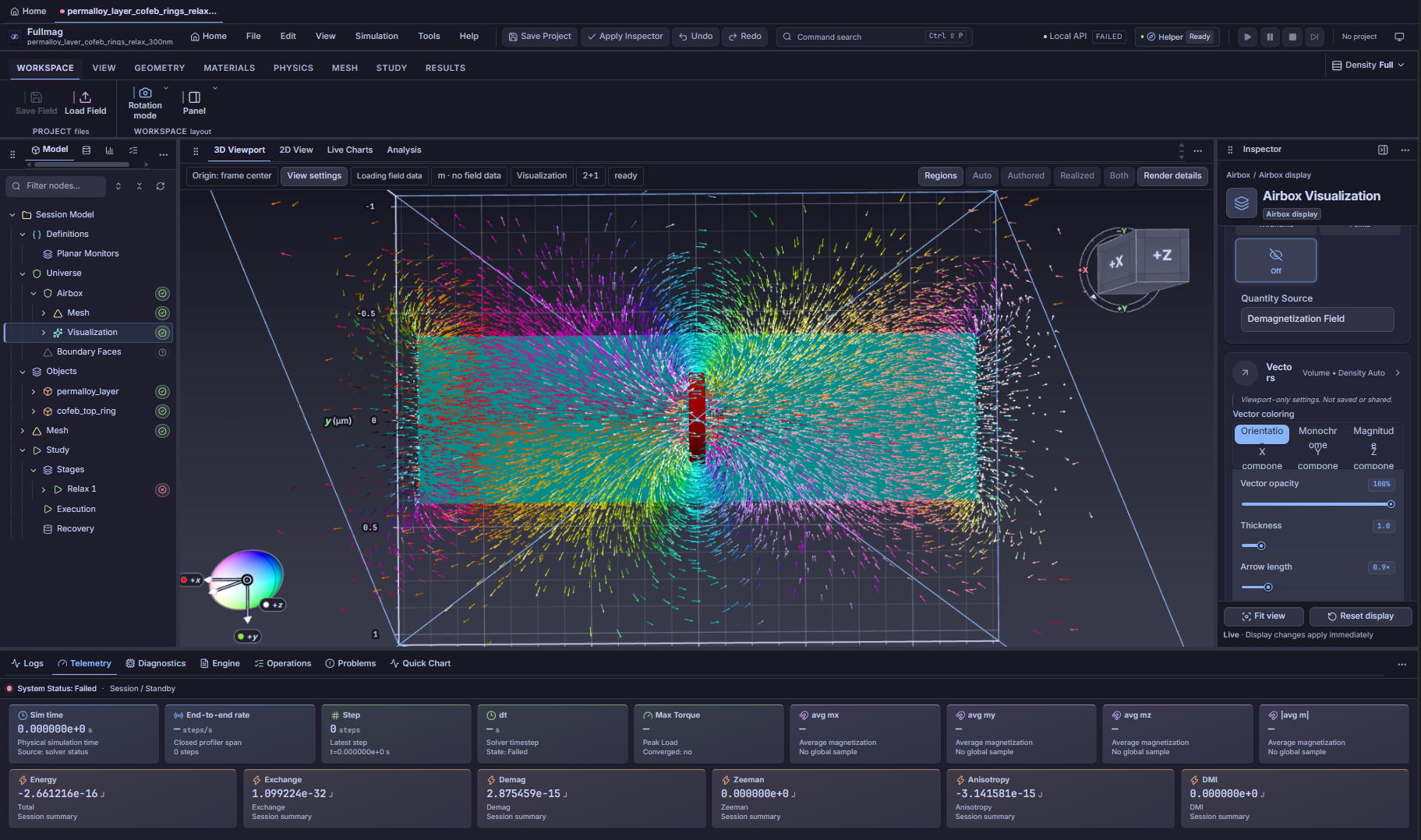Viewport: 1421px width, 840px height.
Task: Click the Play simulation button
Action: (x=1247, y=37)
